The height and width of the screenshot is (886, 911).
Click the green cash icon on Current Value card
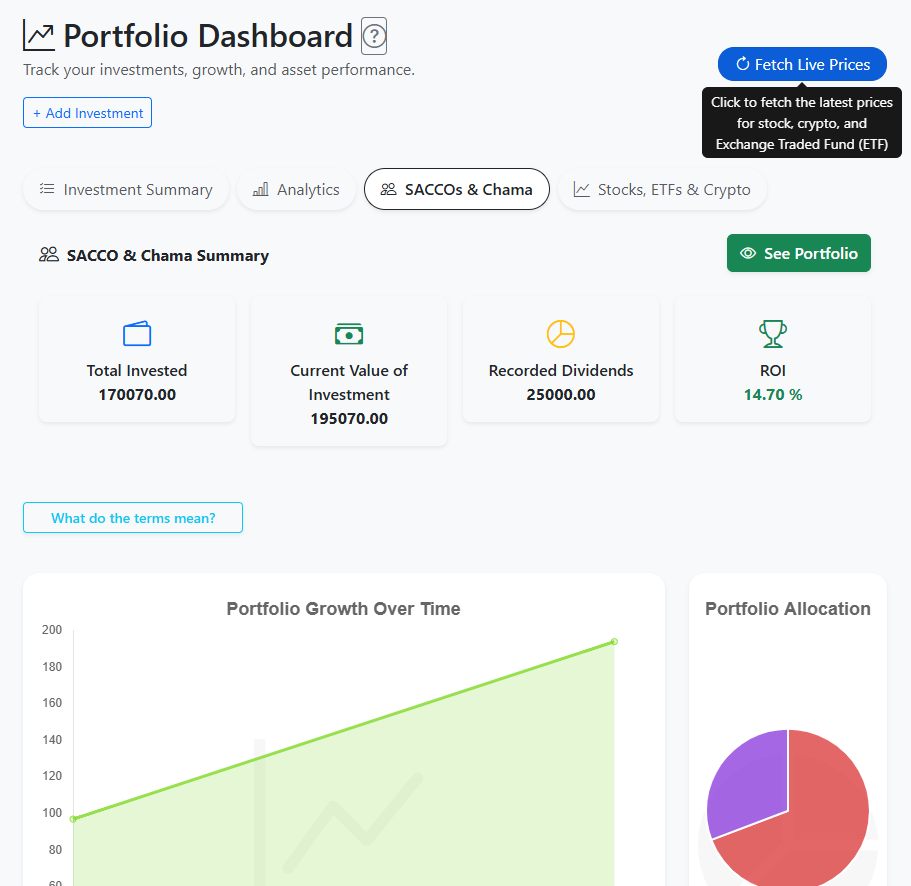pos(349,334)
